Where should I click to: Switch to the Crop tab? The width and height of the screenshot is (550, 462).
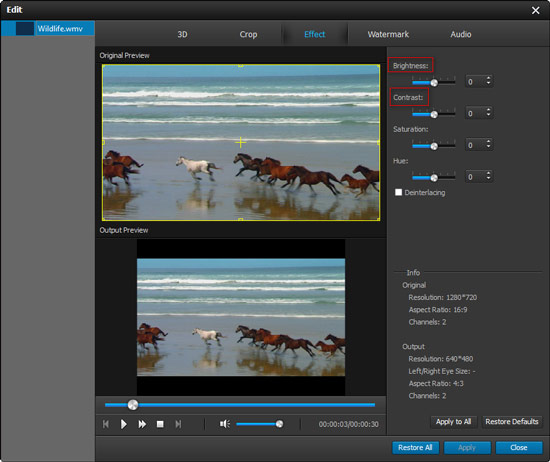(x=248, y=34)
